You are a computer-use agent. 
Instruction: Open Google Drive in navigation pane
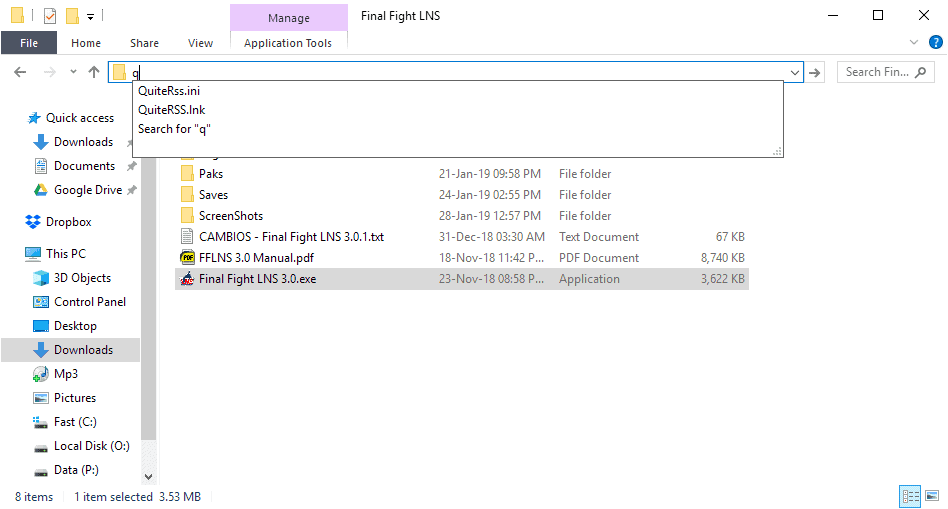(88, 190)
